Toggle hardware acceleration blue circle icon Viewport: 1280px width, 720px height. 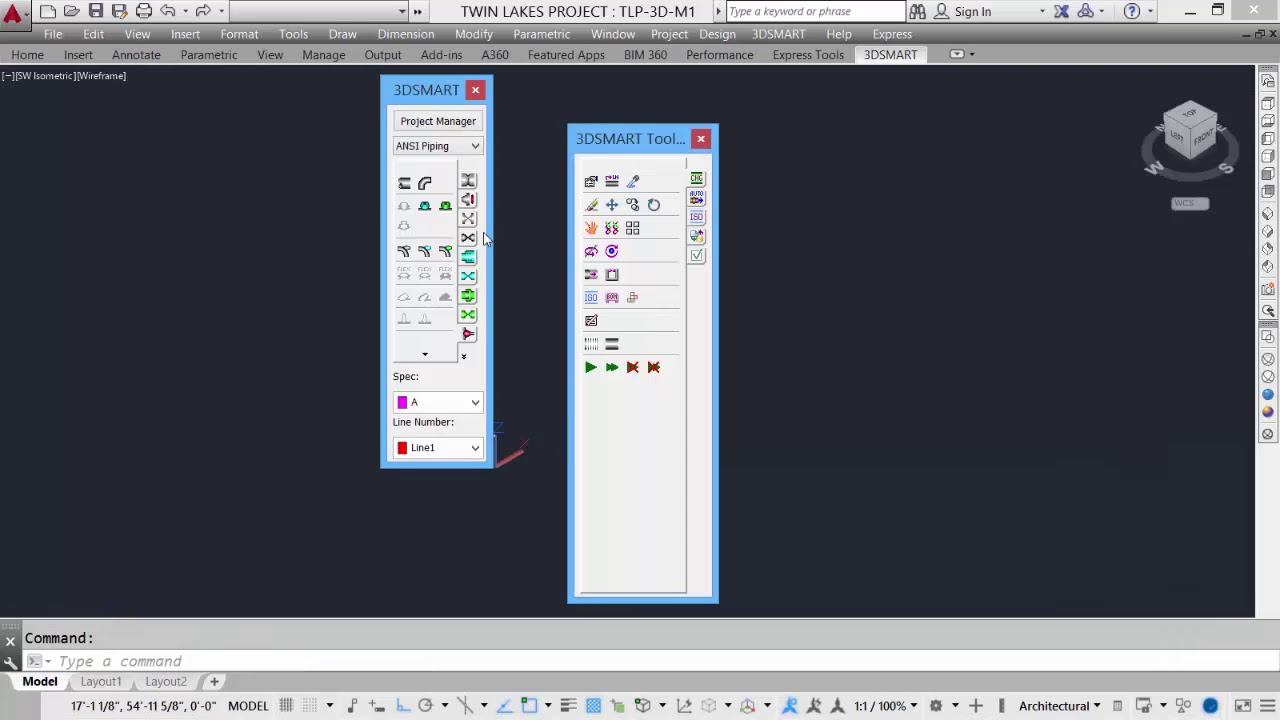click(1210, 706)
